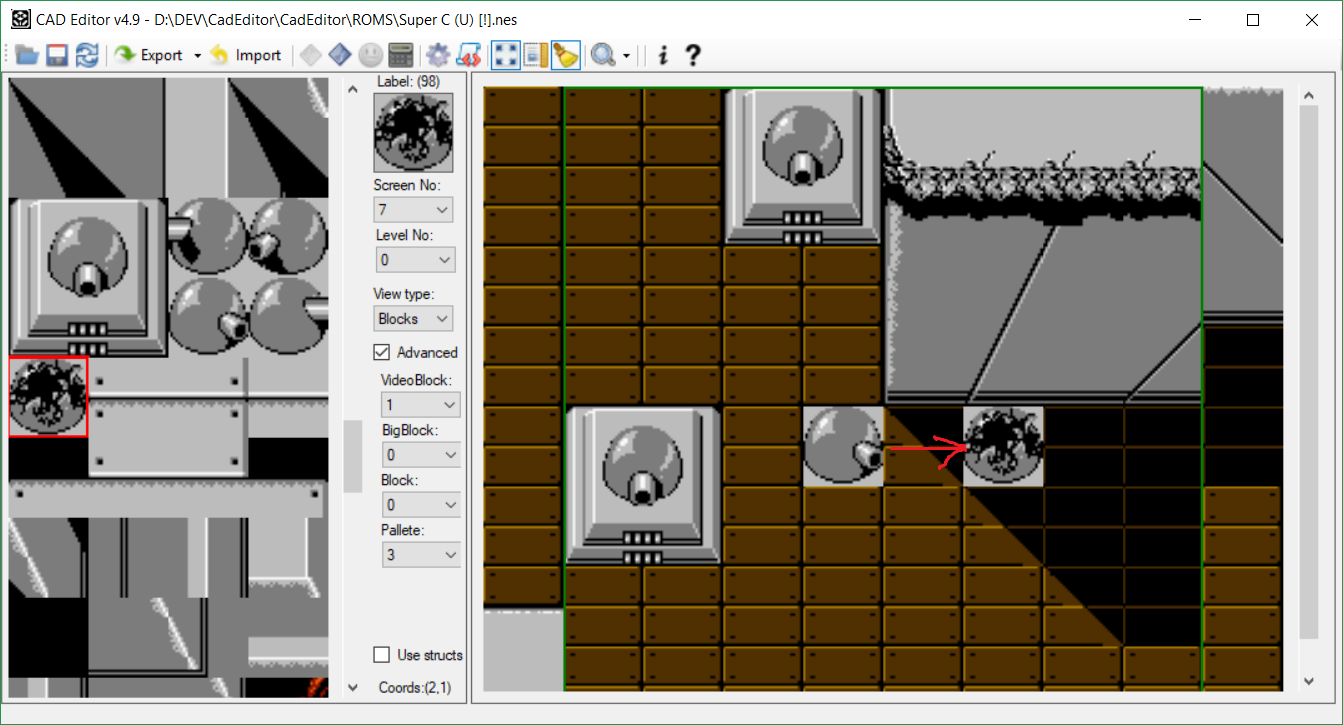Click the level view vertical scrollbar thumb
The image size is (1343, 725).
click(x=1309, y=370)
